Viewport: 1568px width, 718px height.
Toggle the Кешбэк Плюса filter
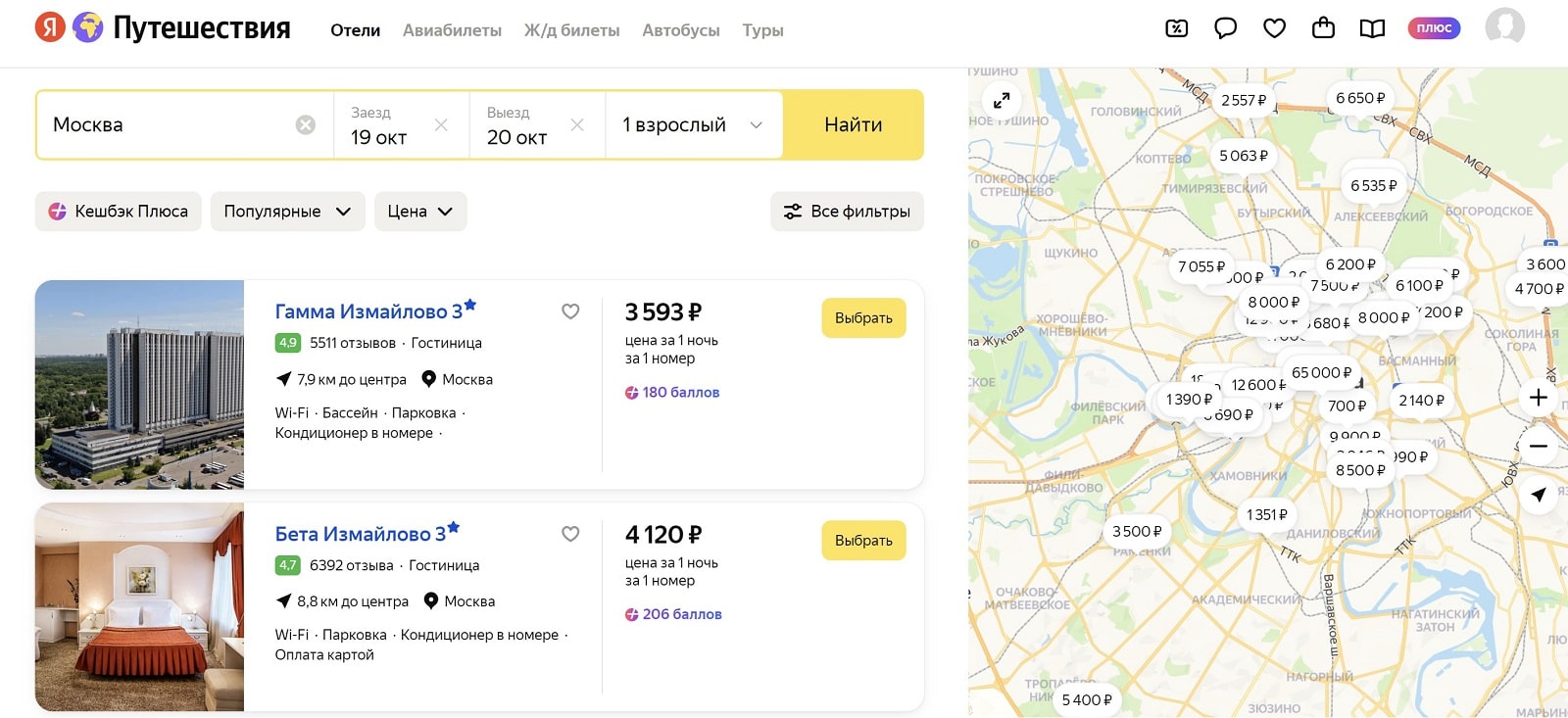tap(119, 212)
